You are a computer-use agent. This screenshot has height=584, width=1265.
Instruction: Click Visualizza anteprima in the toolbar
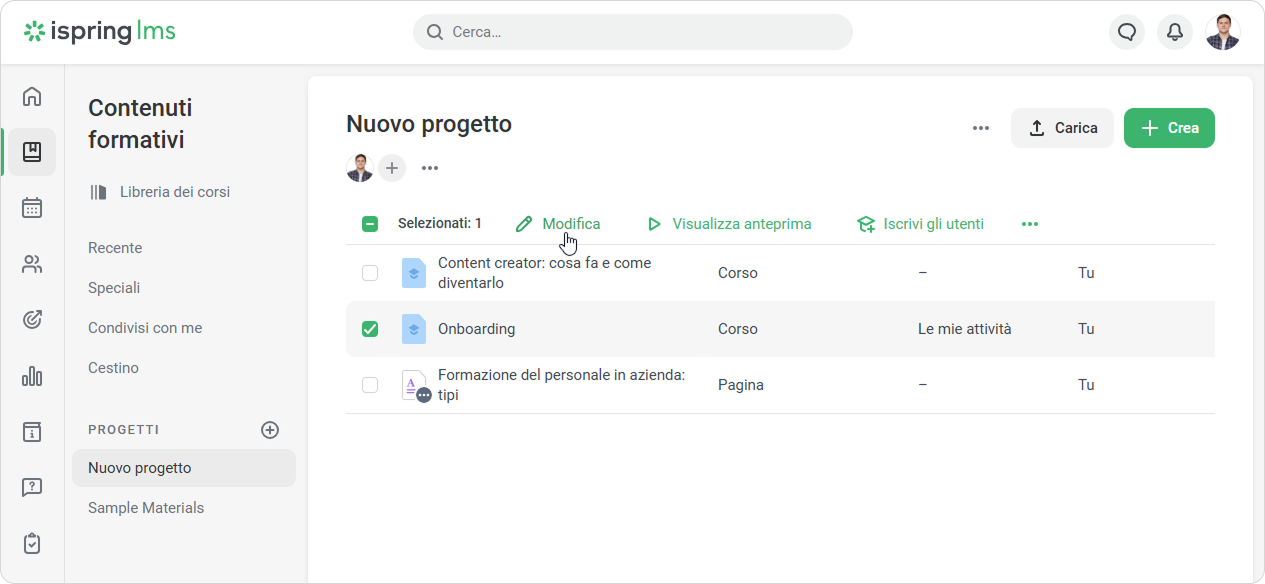729,224
